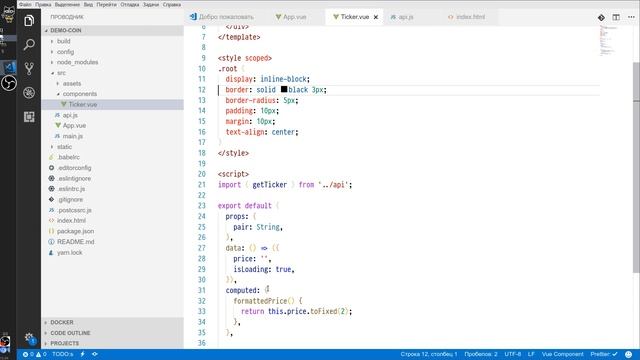Screen dimensions: 640x360
Task: Click the Split Editor icon
Action: point(616,17)
